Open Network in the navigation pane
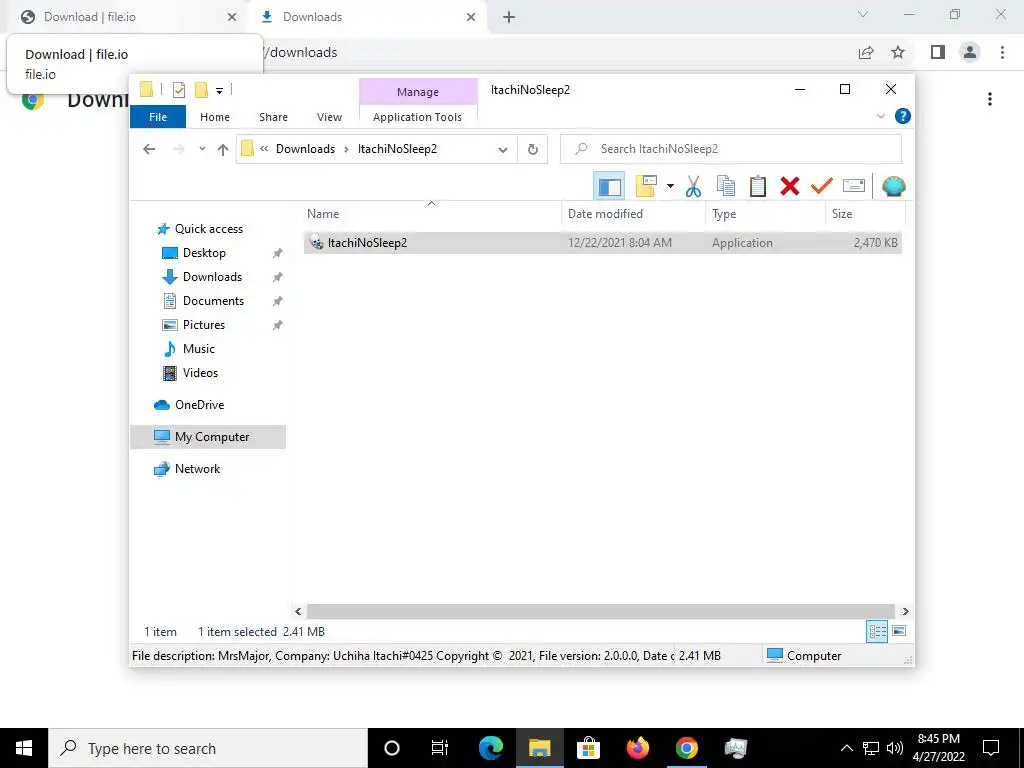This screenshot has height=768, width=1024. tap(197, 469)
